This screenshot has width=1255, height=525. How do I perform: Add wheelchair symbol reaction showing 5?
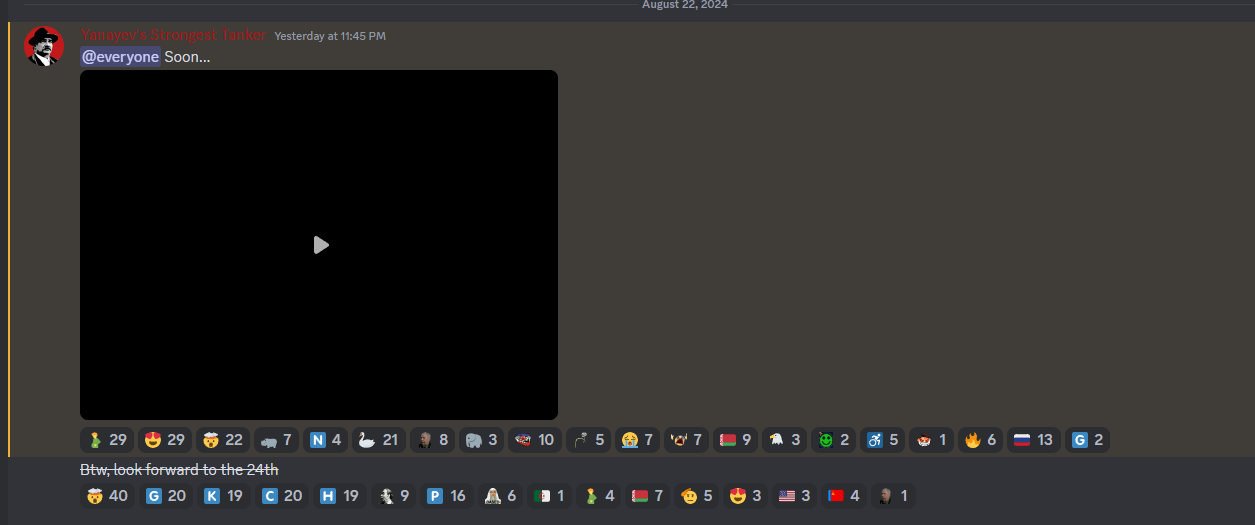pos(883,440)
